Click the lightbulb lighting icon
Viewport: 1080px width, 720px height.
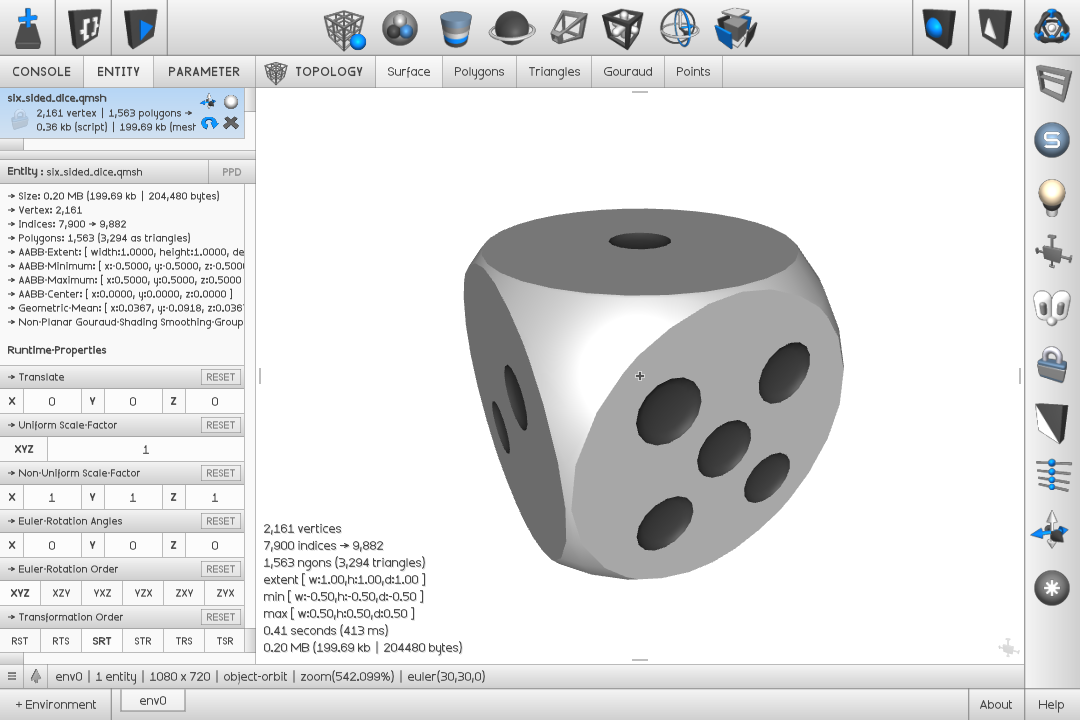pyautogui.click(x=1051, y=197)
